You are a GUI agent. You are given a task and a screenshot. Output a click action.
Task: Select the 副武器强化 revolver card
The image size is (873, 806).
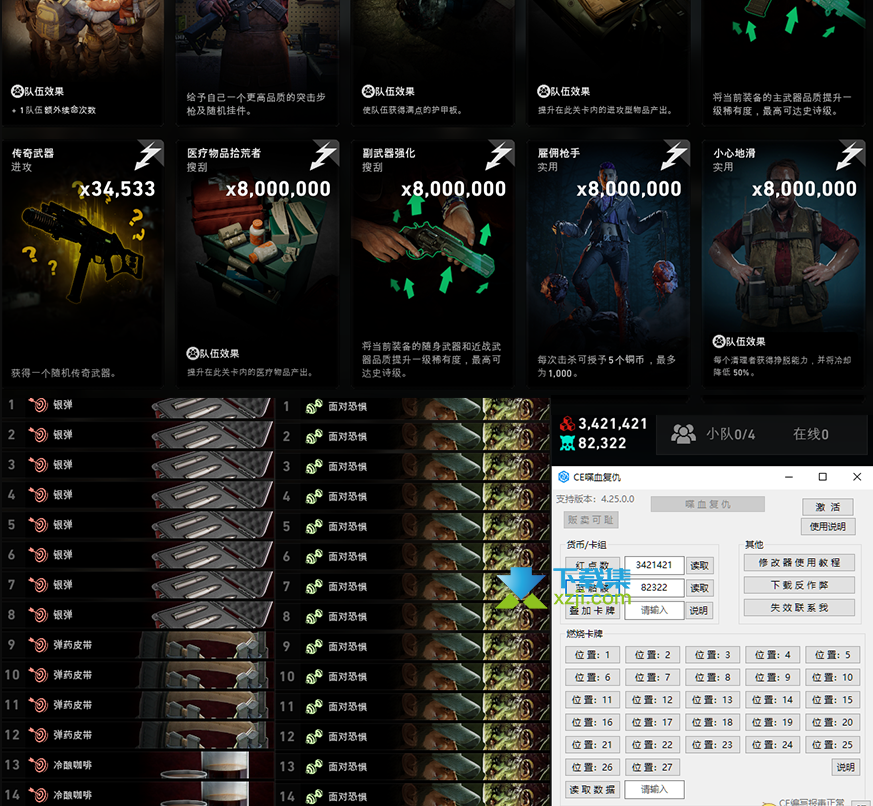[433, 263]
